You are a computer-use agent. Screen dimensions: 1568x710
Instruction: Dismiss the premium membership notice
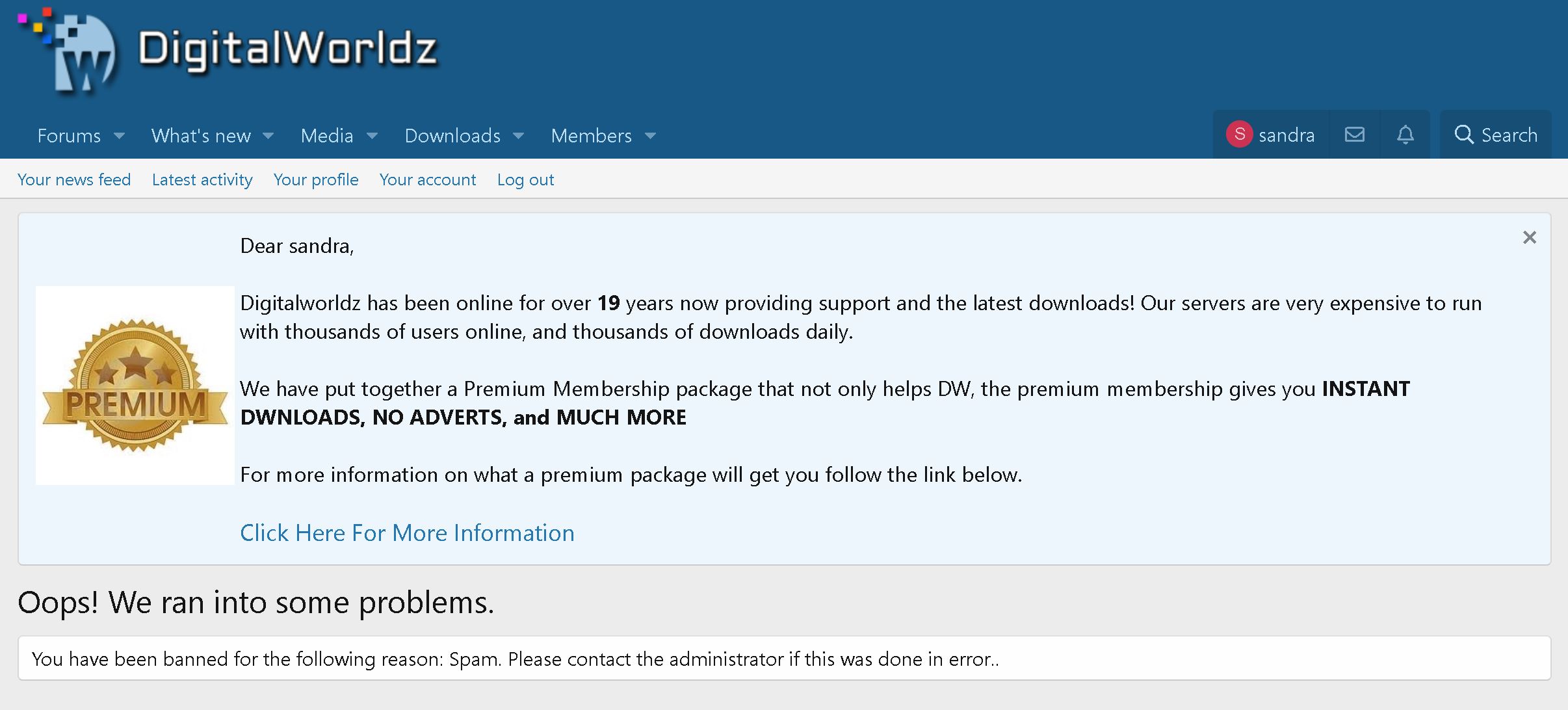(x=1530, y=237)
